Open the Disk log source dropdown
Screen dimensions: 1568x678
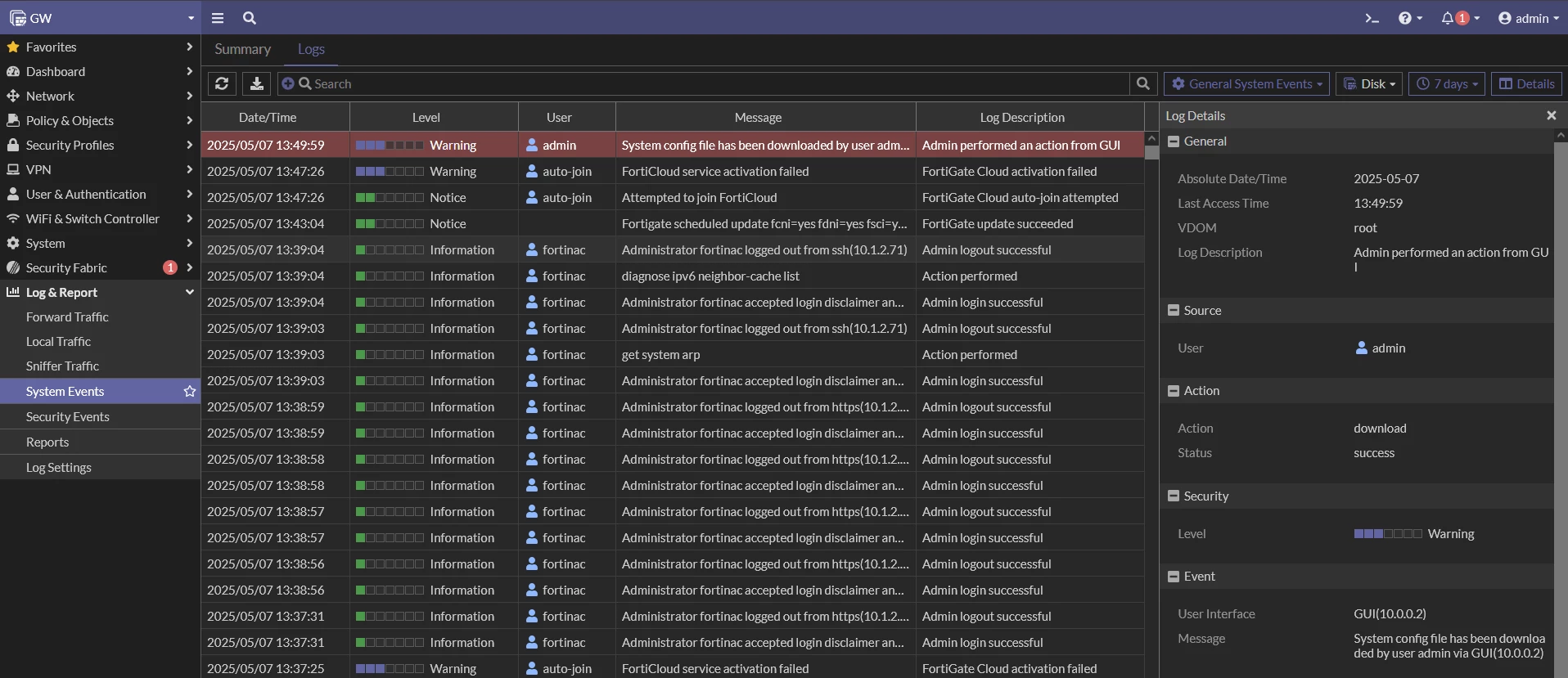[1369, 83]
